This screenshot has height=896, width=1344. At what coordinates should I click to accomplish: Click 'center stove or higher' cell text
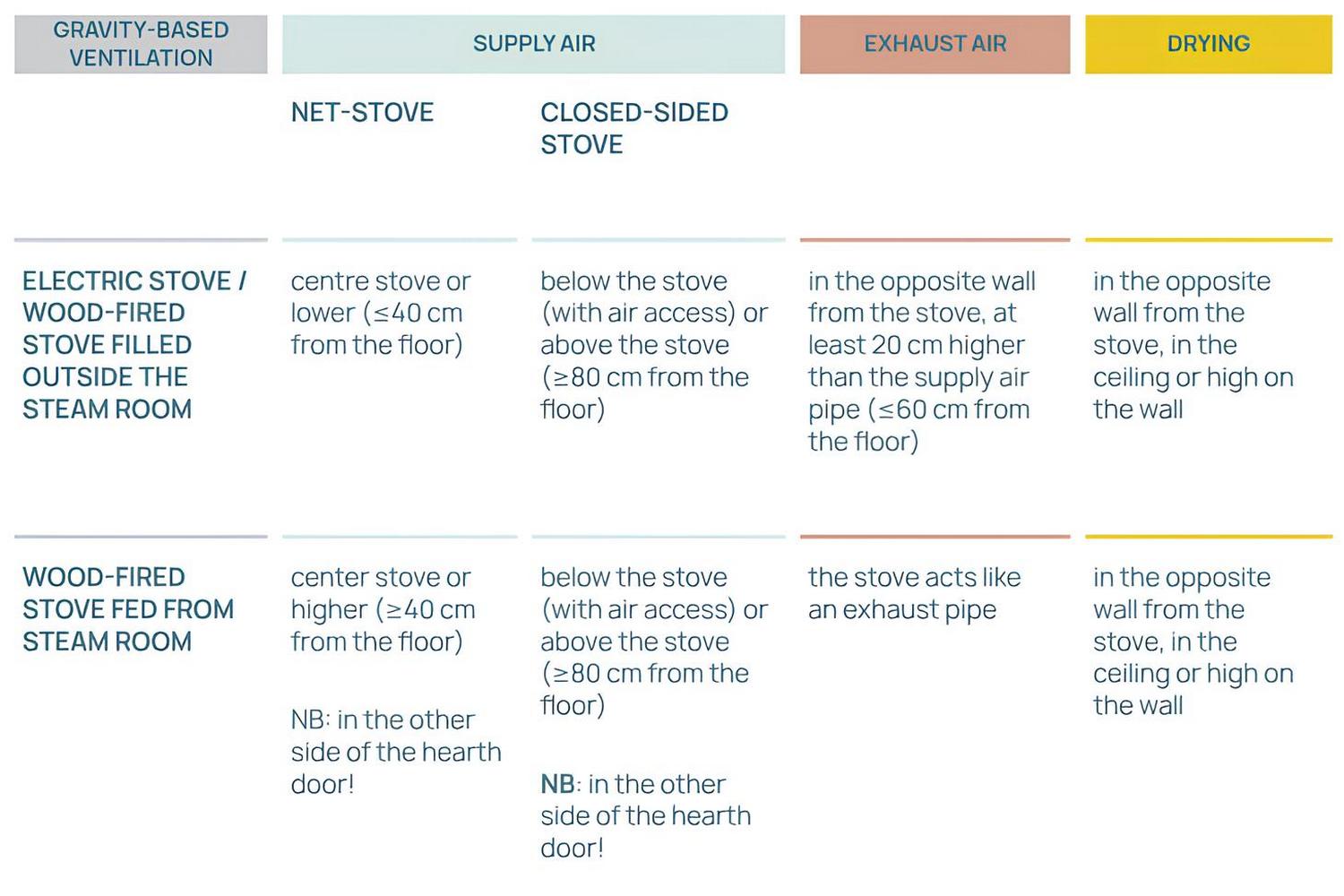coord(383,609)
